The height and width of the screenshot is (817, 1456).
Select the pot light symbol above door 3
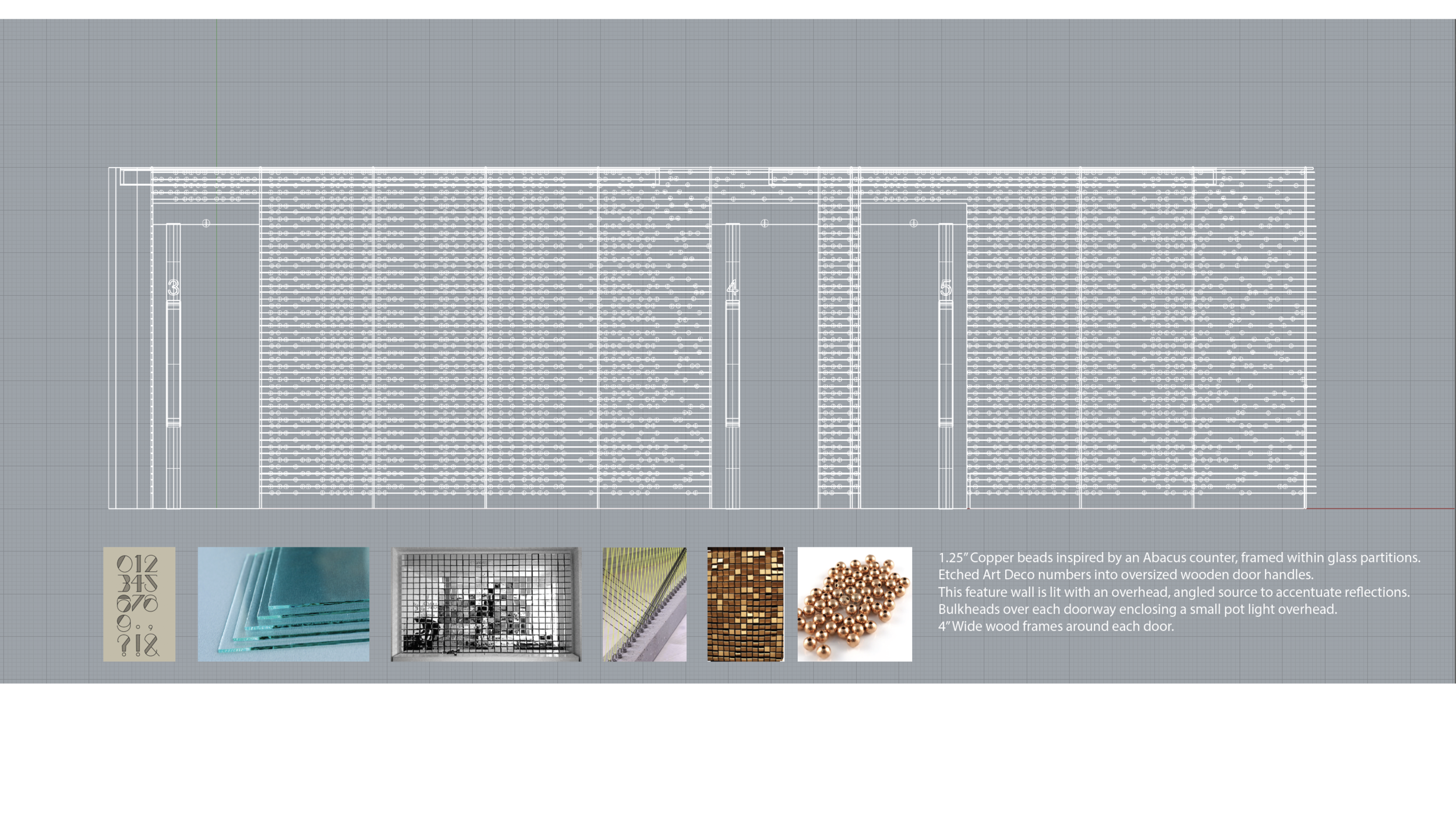206,223
